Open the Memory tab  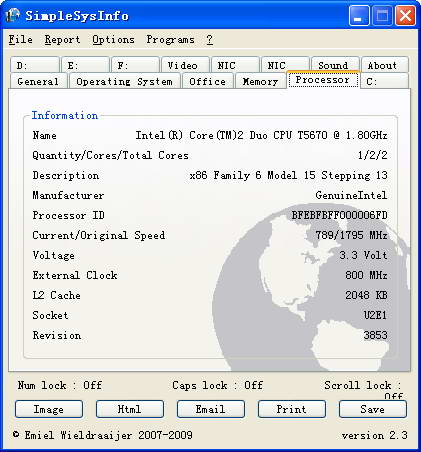point(260,81)
